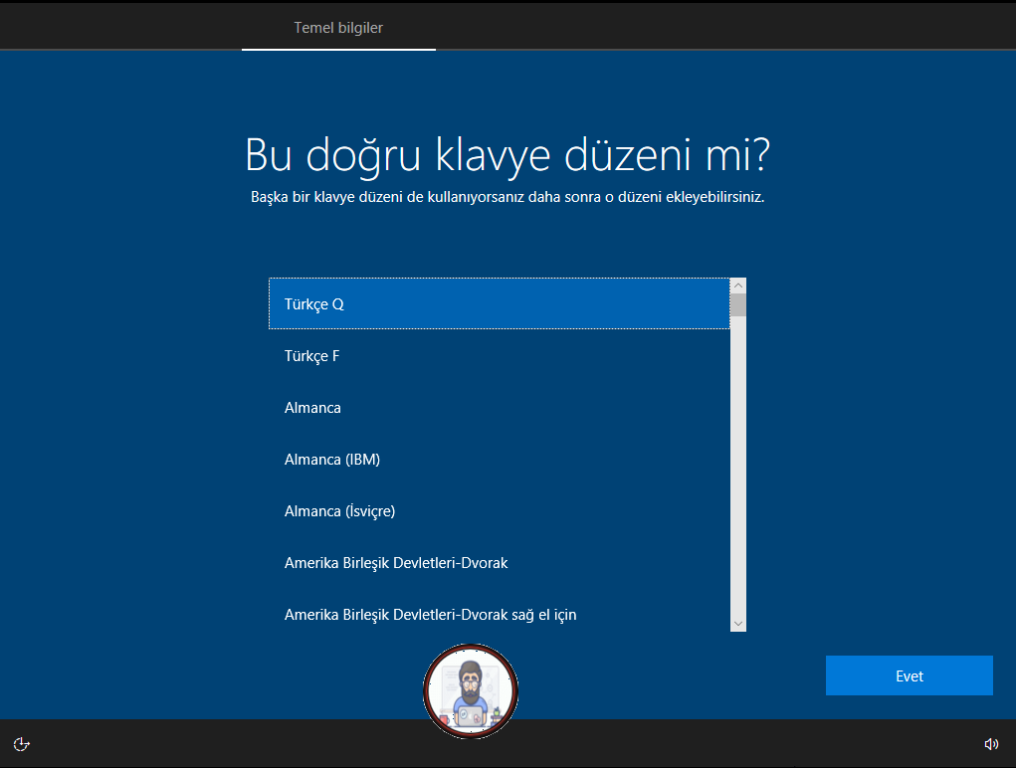The image size is (1016, 768).
Task: Open the Ease of Access icon
Action: pos(21,743)
